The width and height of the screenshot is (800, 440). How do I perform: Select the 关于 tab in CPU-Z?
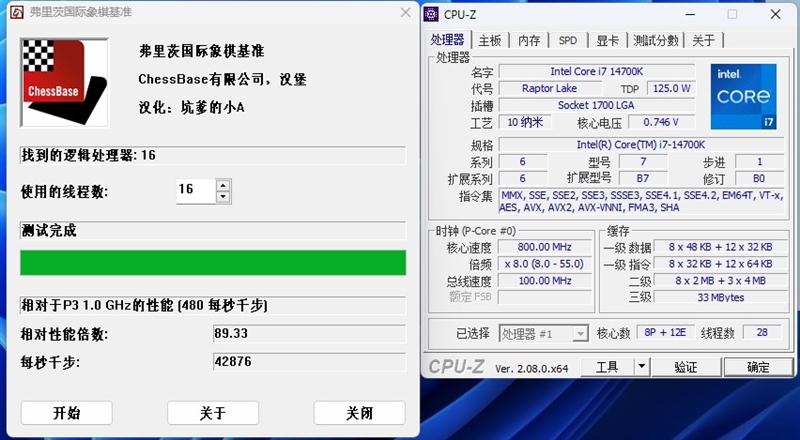[x=703, y=40]
